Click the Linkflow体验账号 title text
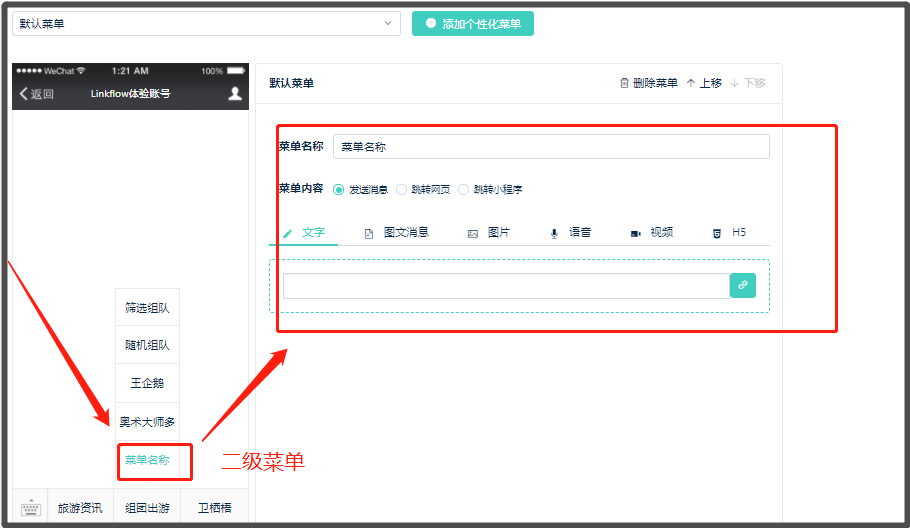Viewport: 910px width, 528px height. tap(131, 93)
